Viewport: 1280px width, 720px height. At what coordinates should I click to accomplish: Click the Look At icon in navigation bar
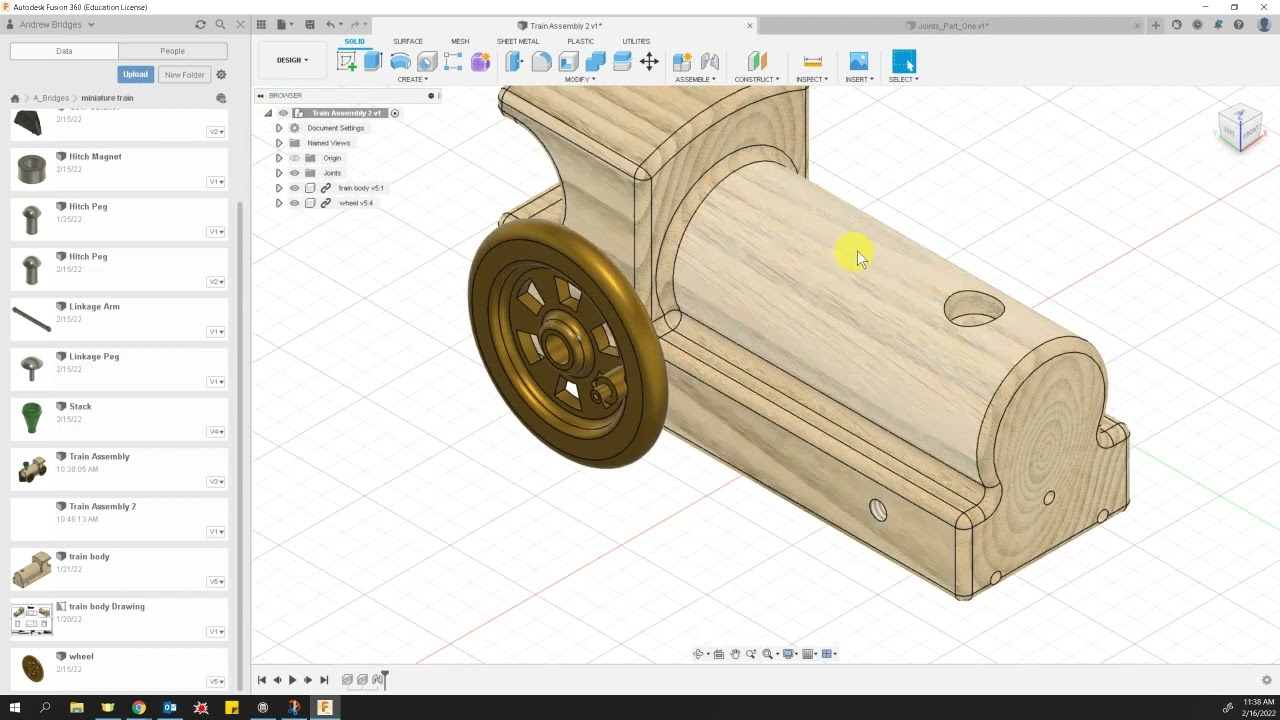tap(718, 654)
